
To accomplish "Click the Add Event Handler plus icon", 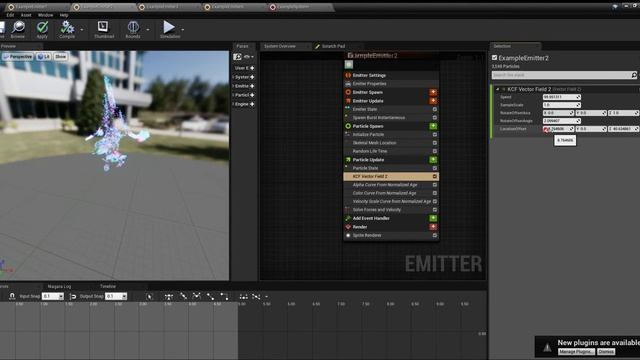I will [x=433, y=218].
